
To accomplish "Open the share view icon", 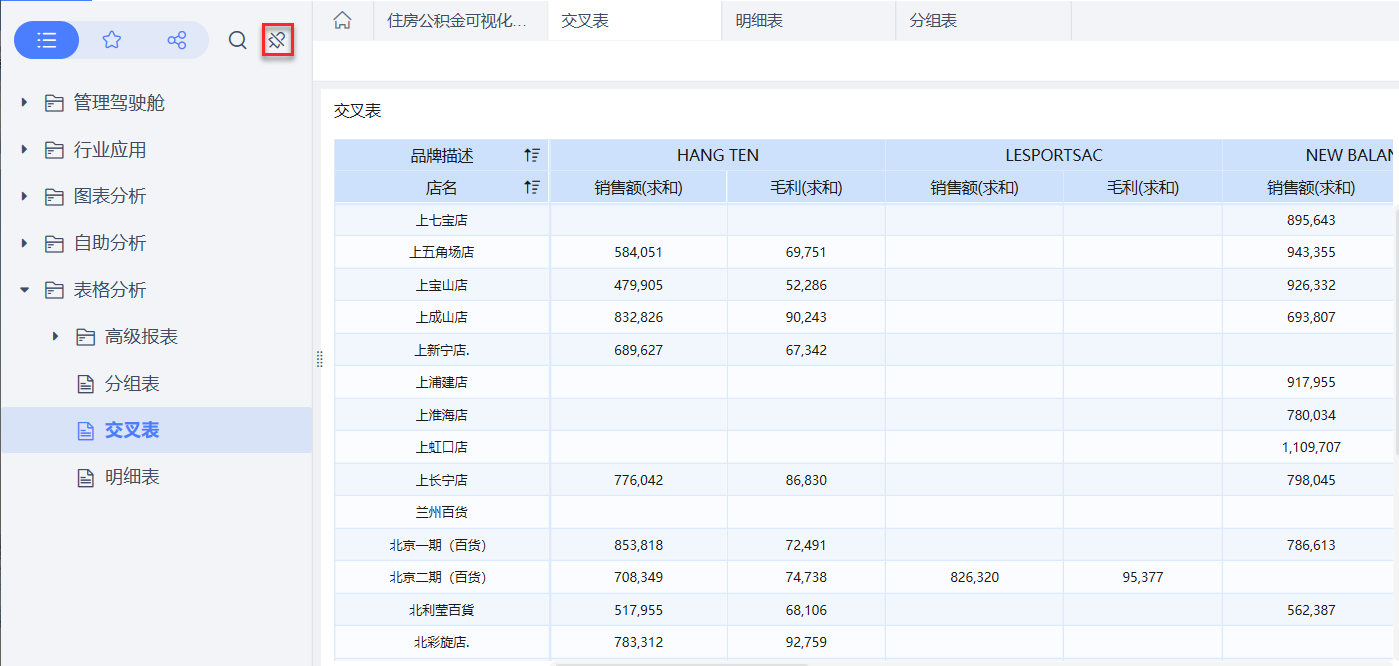I will coord(177,40).
